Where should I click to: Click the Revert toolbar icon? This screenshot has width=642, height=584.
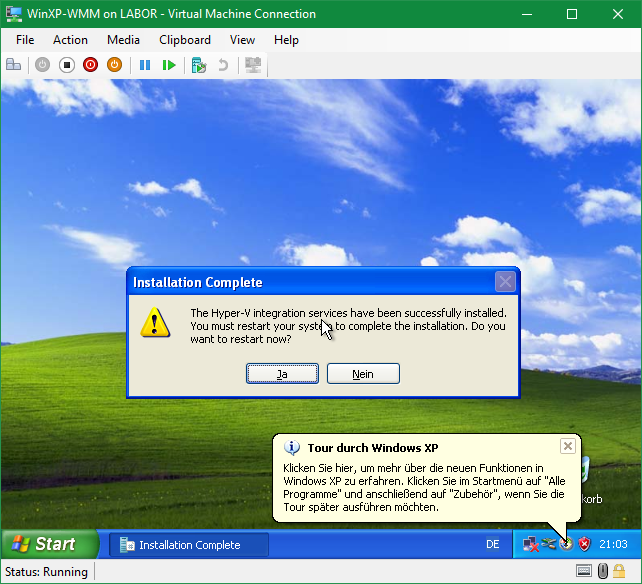click(x=223, y=65)
